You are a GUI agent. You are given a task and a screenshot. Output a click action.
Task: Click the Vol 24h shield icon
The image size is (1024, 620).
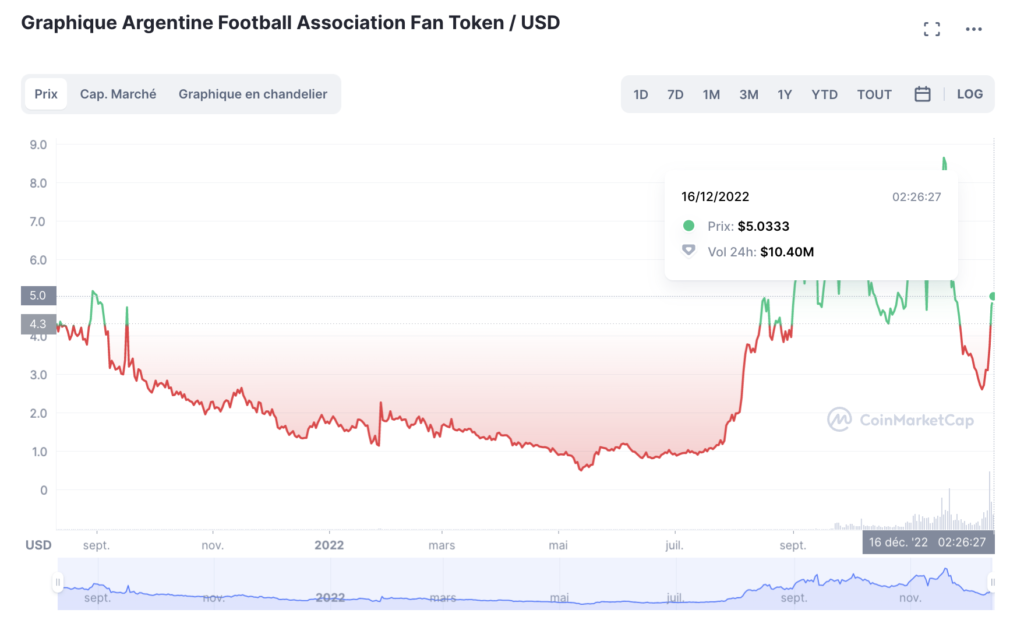pos(688,251)
